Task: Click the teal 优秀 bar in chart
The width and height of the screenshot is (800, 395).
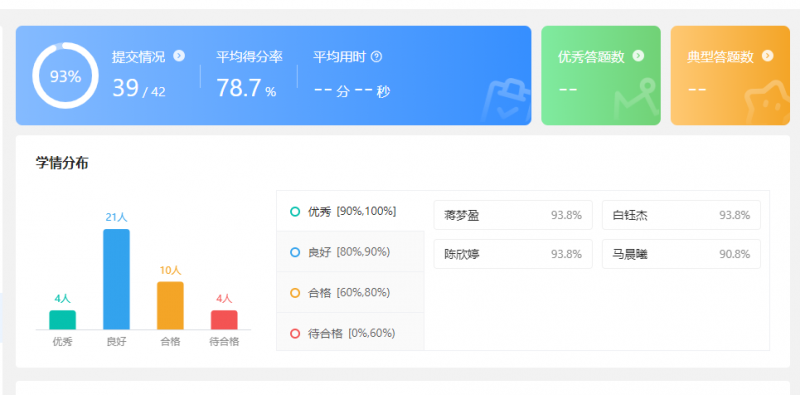Action: coord(62,320)
